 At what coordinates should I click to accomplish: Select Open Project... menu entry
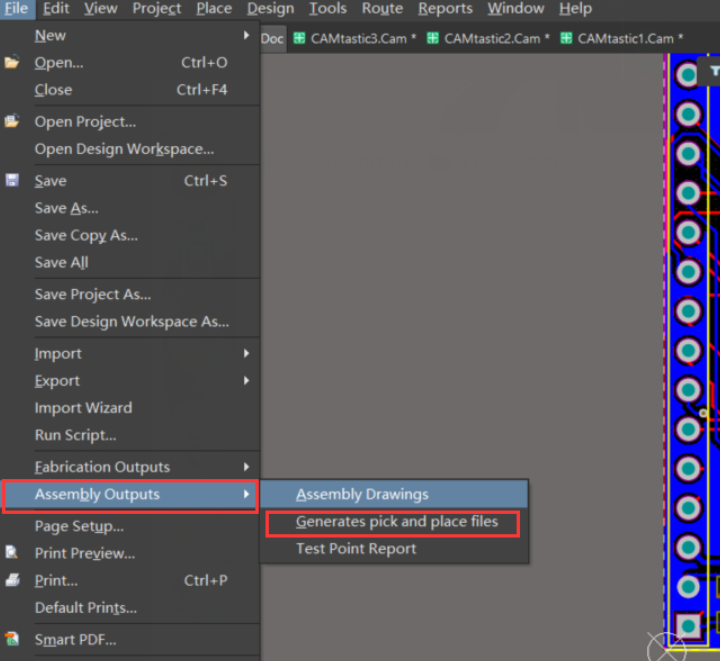[130, 121]
